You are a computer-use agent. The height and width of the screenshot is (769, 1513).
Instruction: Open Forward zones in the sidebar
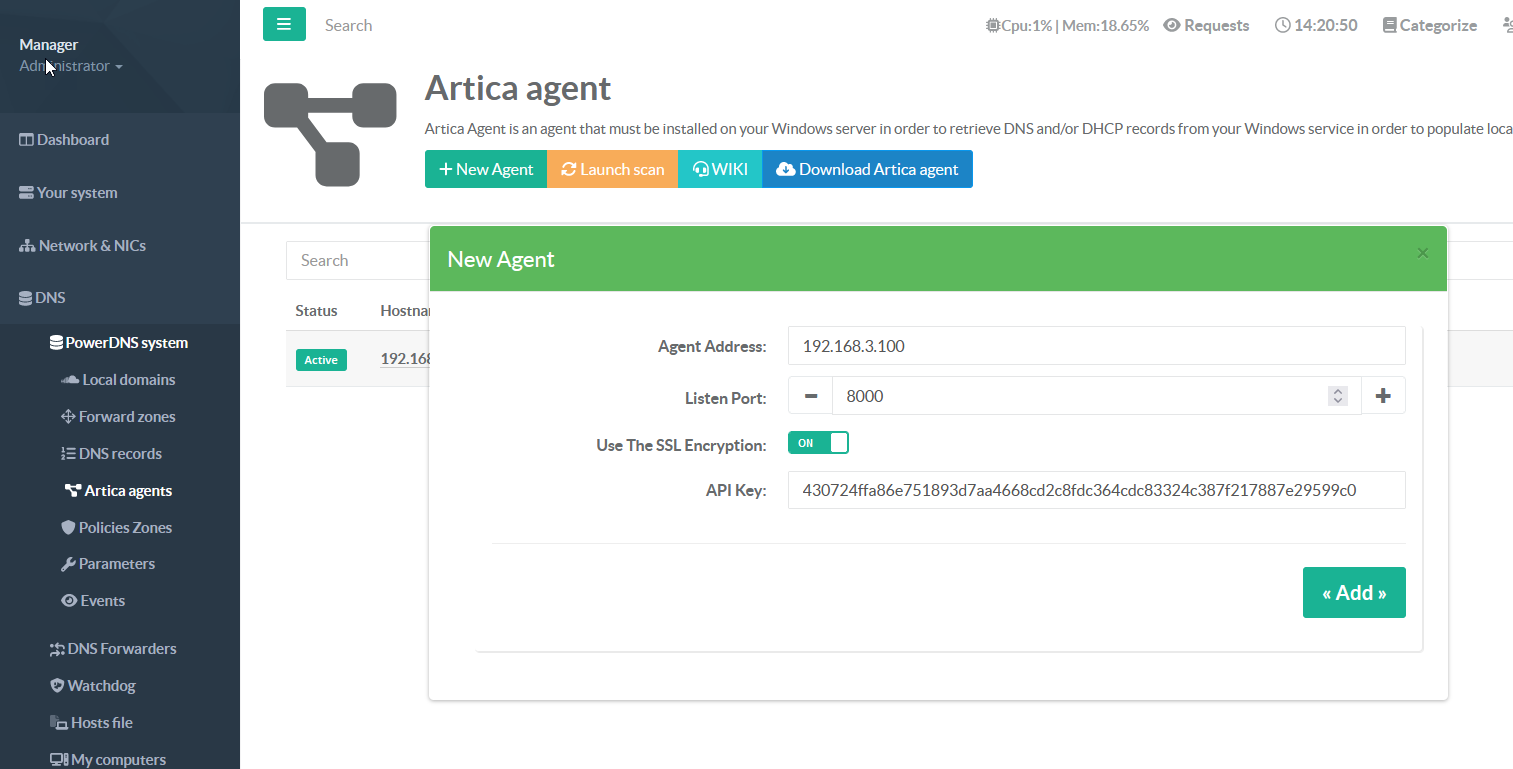point(126,417)
